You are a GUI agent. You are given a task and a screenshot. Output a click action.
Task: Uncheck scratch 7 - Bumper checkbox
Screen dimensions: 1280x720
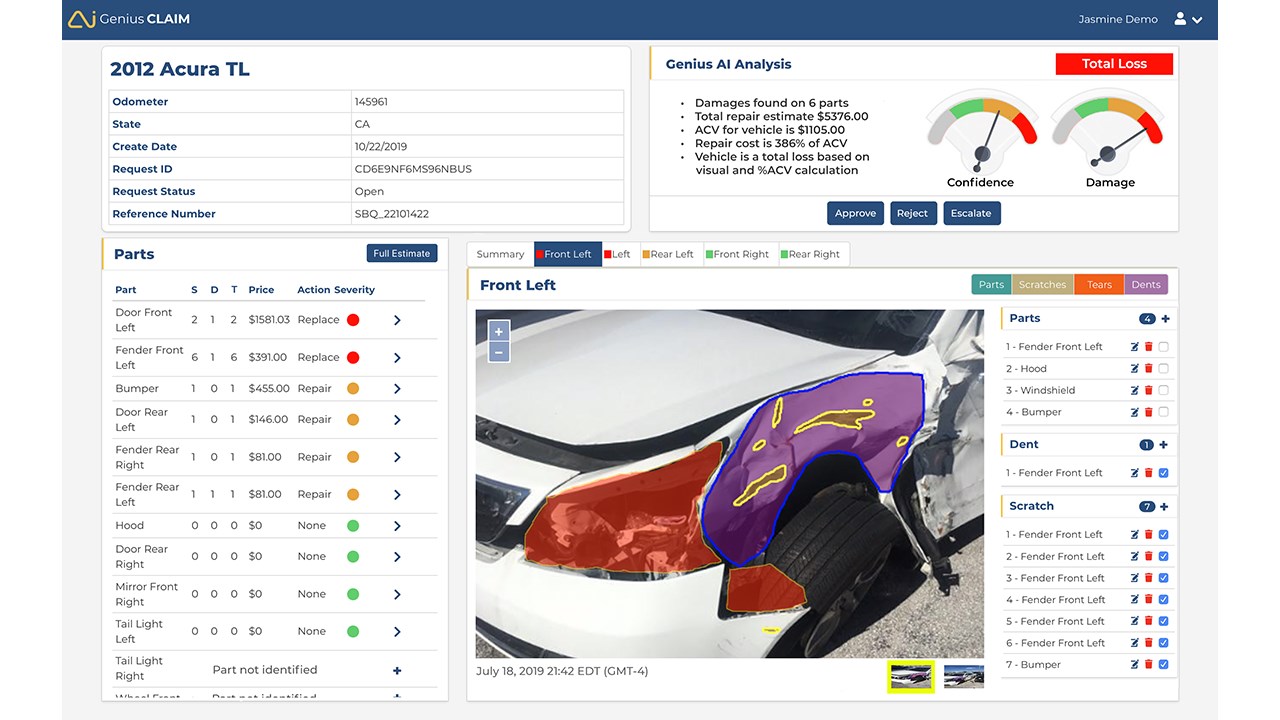(x=1163, y=665)
